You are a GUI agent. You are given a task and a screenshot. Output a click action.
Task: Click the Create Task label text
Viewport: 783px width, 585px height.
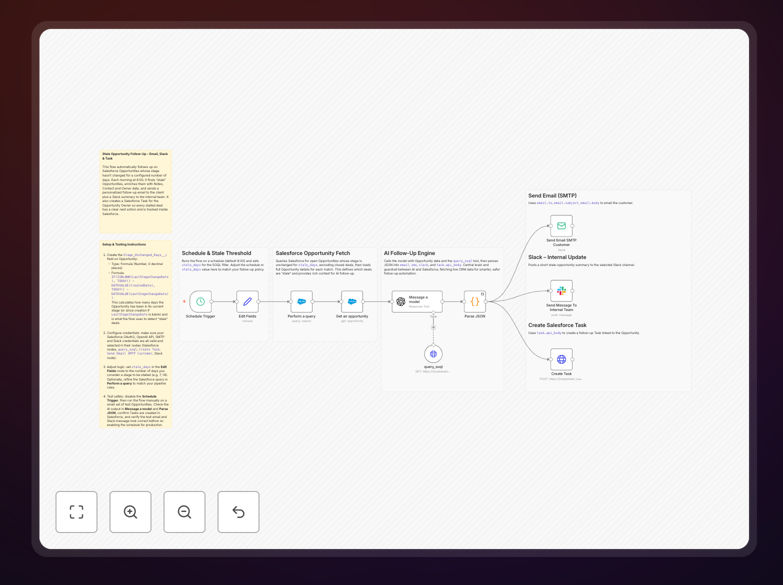pos(561,374)
